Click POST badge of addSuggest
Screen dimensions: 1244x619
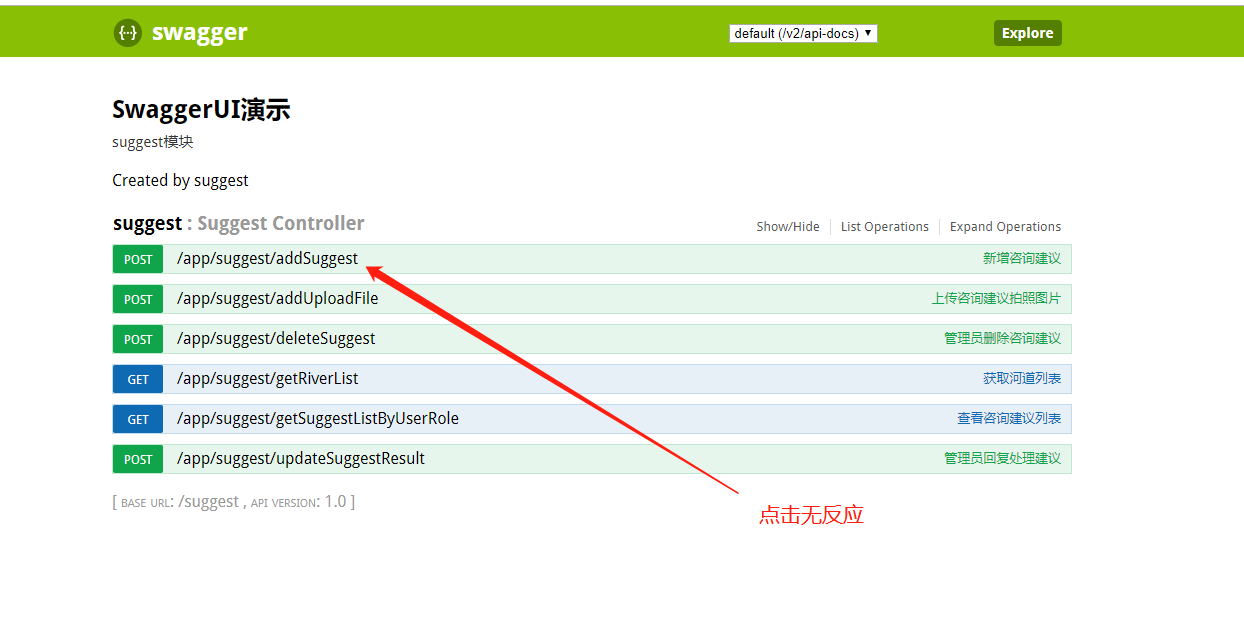coord(138,259)
